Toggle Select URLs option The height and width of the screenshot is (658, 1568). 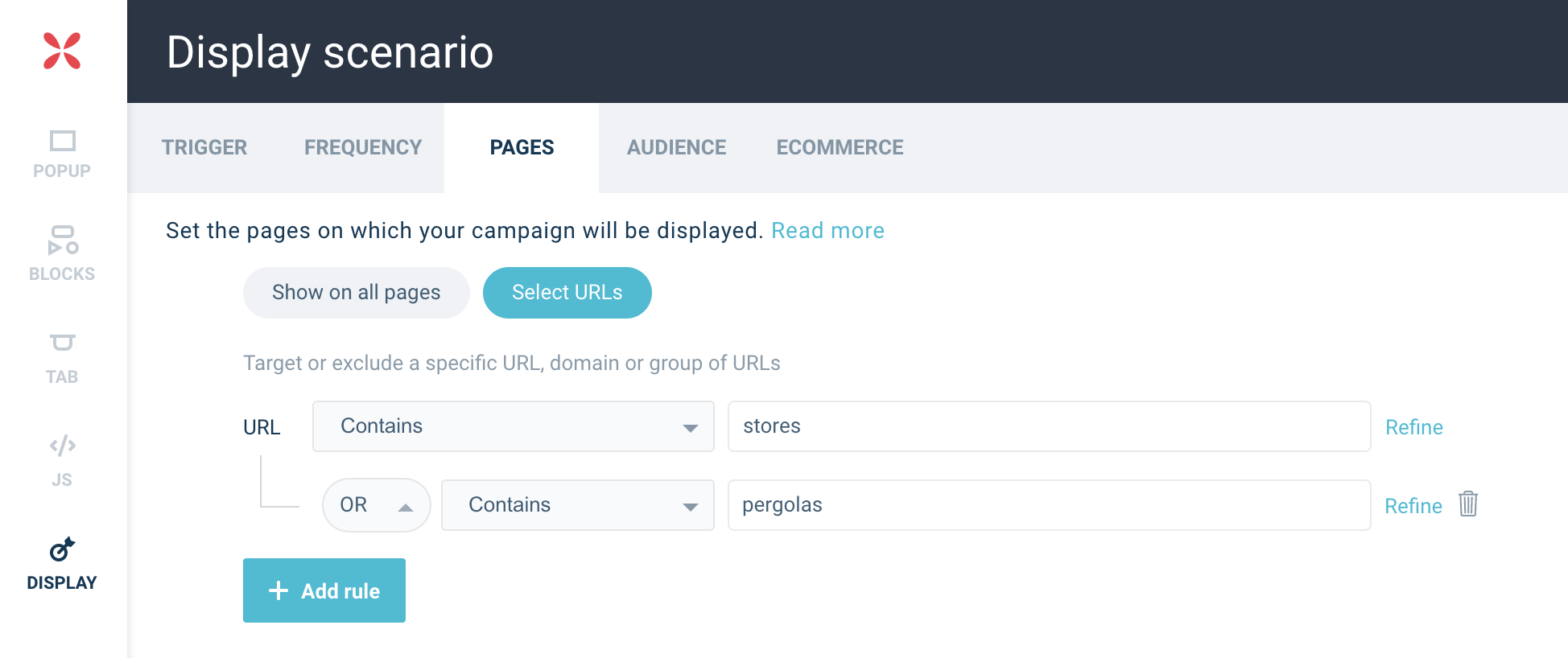pos(567,293)
